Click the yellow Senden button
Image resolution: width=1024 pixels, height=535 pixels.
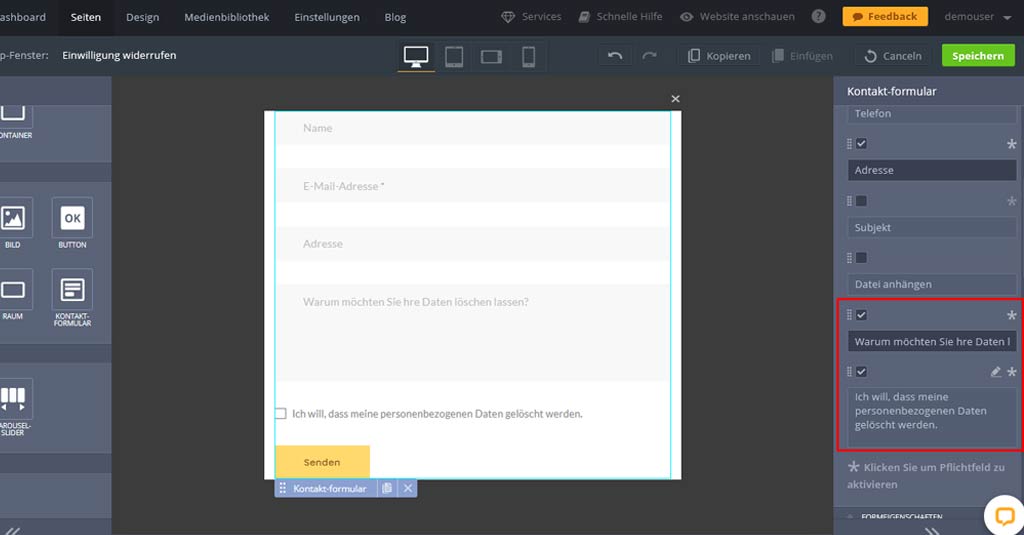pos(322,462)
